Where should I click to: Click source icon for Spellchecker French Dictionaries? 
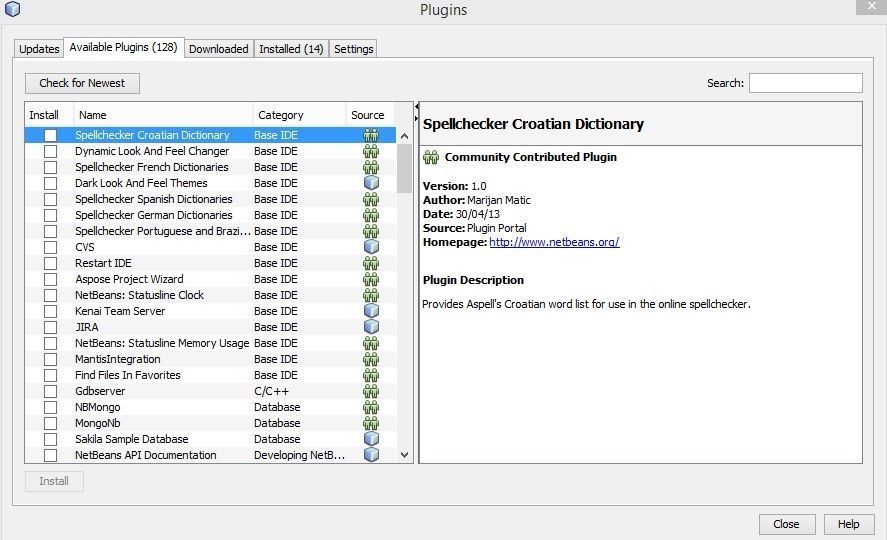tap(371, 167)
